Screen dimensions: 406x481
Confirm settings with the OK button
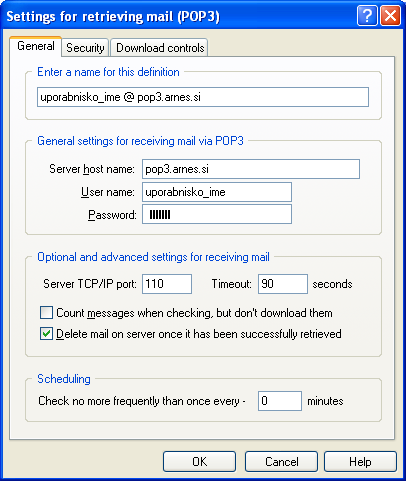click(x=199, y=462)
